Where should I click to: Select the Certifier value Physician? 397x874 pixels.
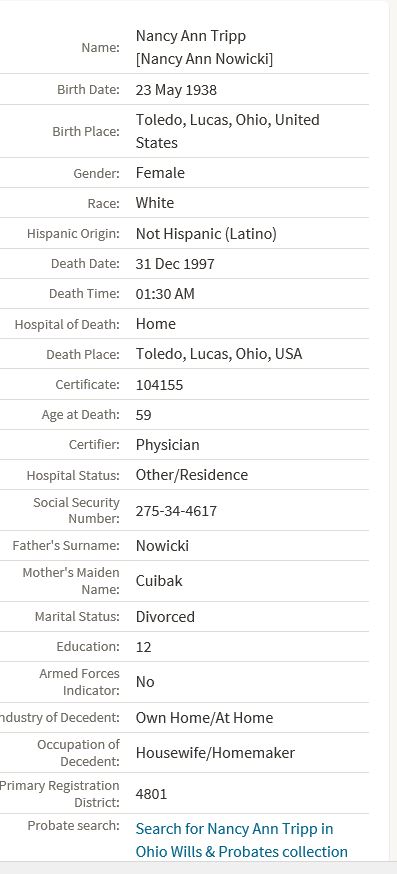[x=167, y=445]
